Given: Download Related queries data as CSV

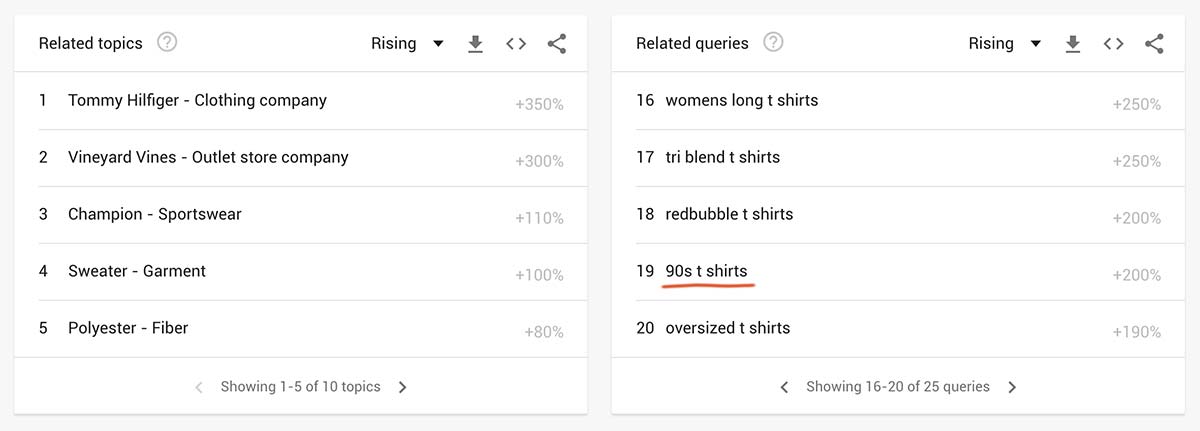Looking at the screenshot, I should [1073, 44].
